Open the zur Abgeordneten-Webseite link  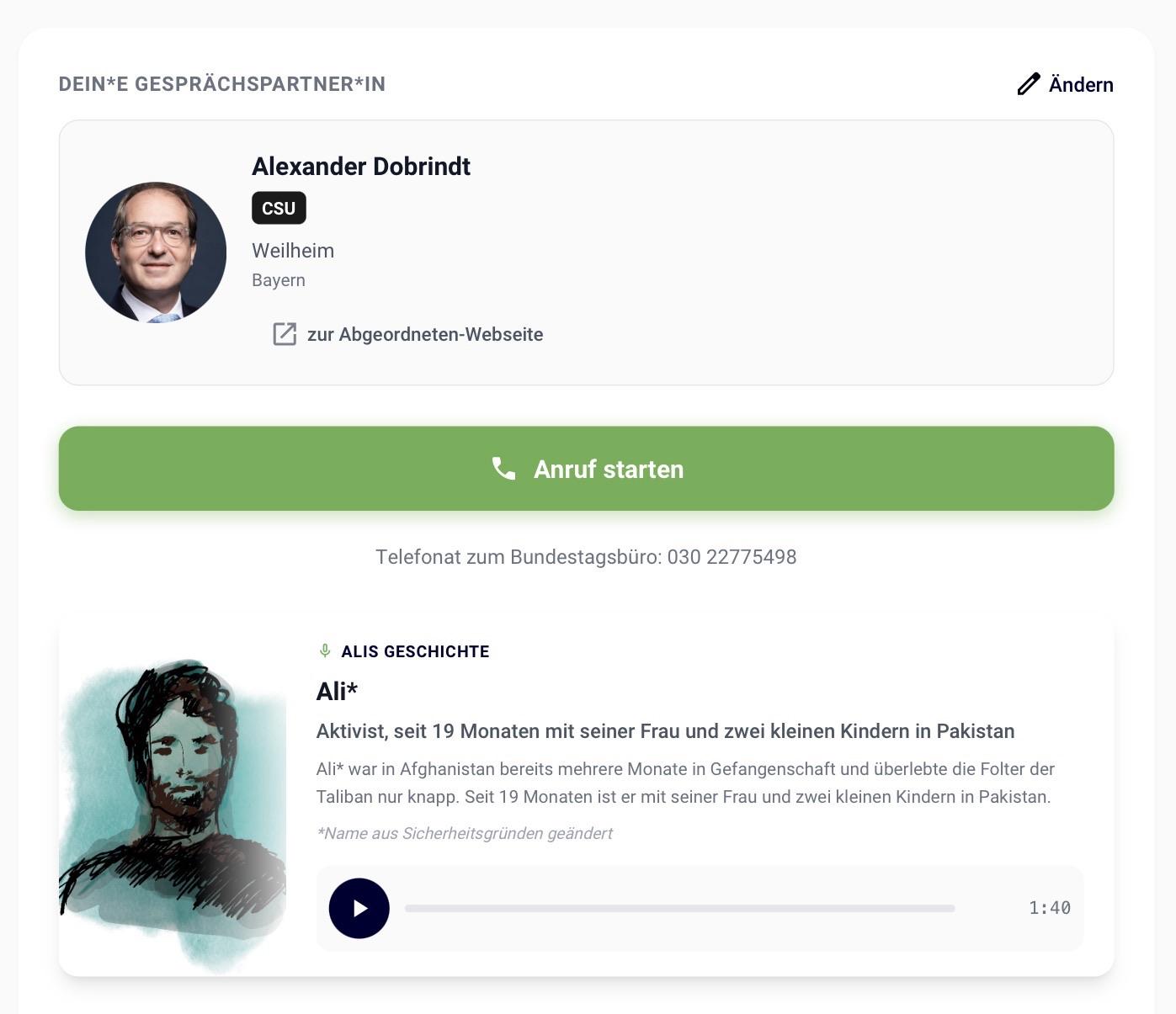424,335
